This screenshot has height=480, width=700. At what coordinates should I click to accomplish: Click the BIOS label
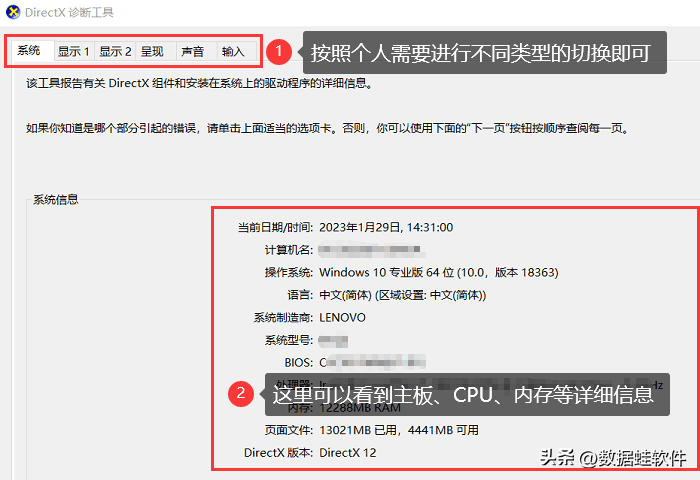coord(299,363)
